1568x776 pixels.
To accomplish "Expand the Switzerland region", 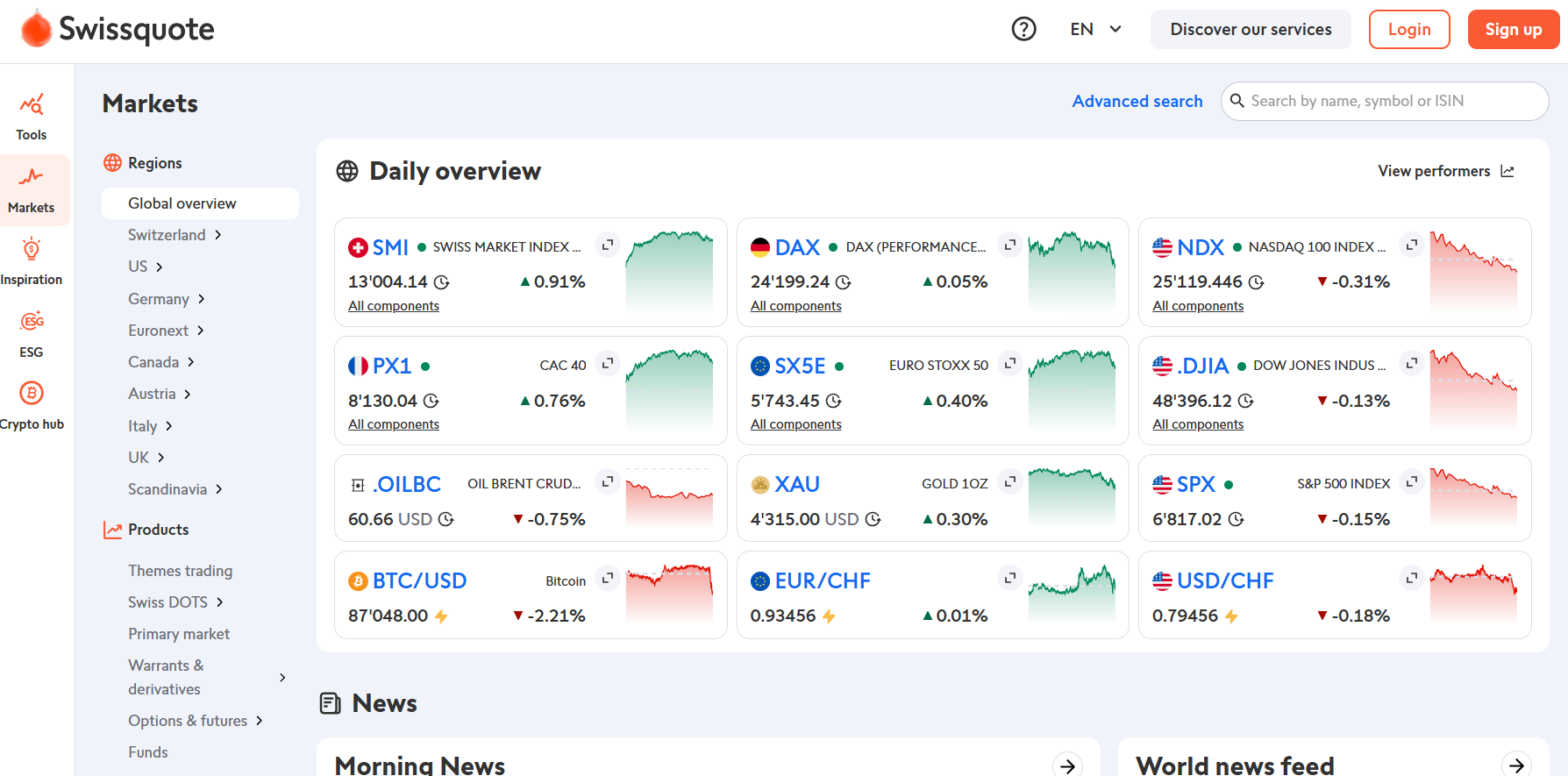I will (x=218, y=235).
